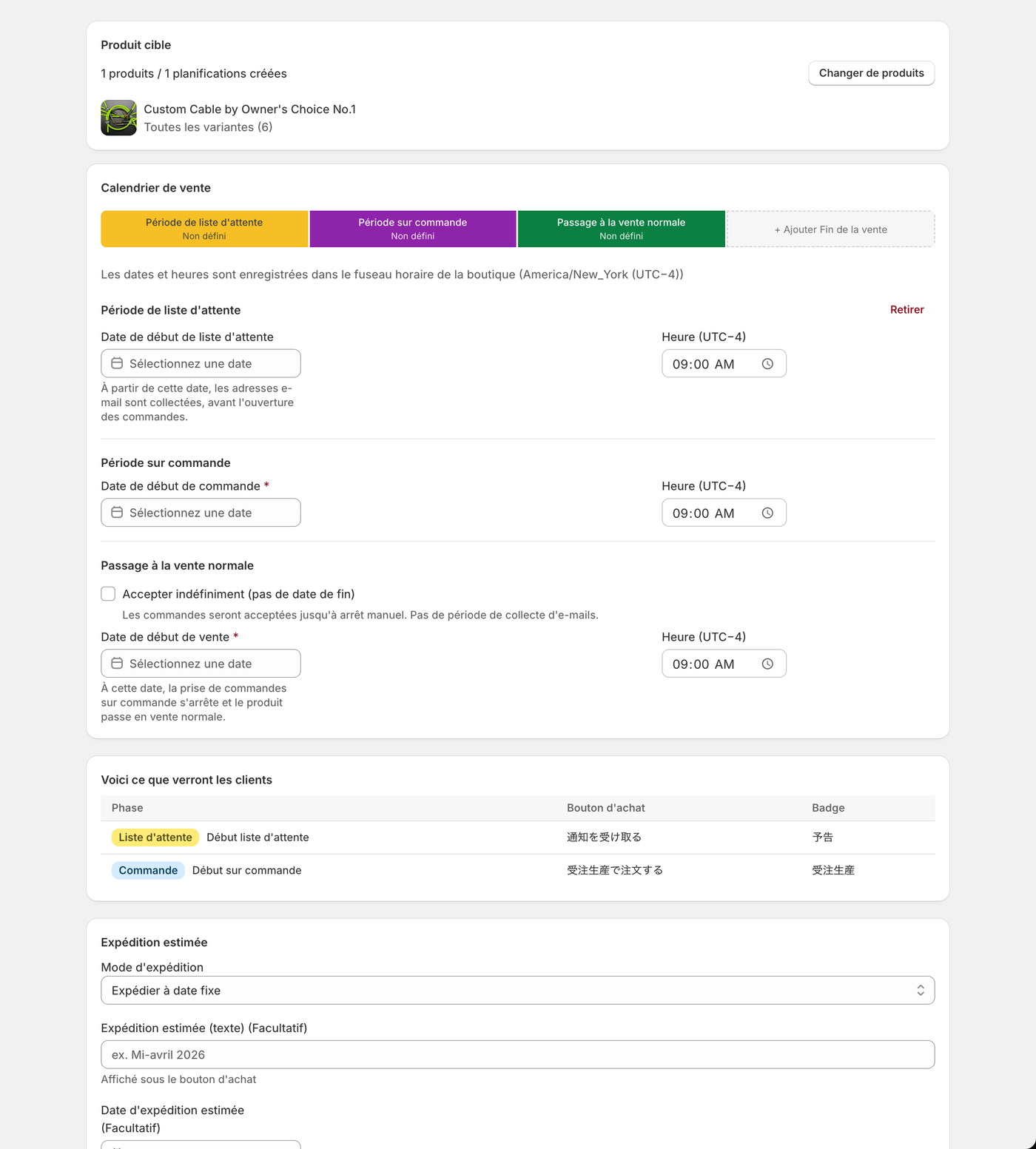Click the 受注生産 badge cell
Image resolution: width=1036 pixels, height=1149 pixels.
click(x=833, y=870)
